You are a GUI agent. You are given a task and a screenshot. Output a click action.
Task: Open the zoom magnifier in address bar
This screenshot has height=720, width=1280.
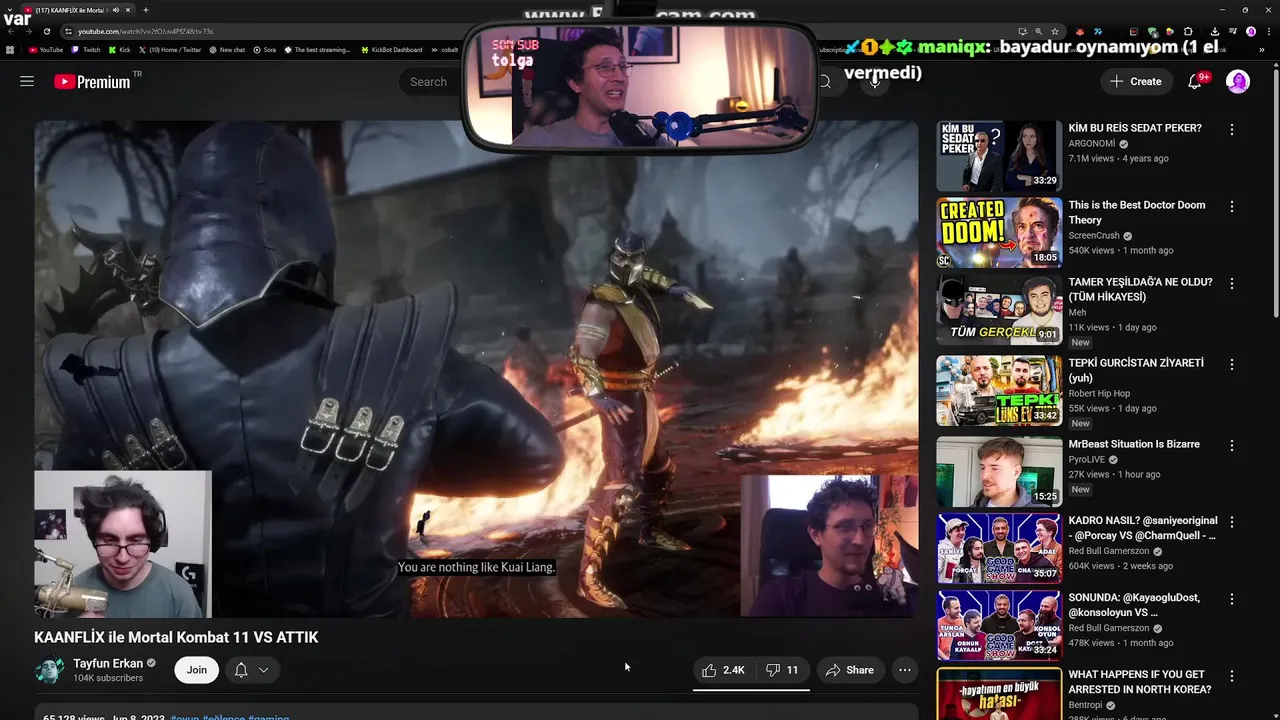[x=1039, y=31]
